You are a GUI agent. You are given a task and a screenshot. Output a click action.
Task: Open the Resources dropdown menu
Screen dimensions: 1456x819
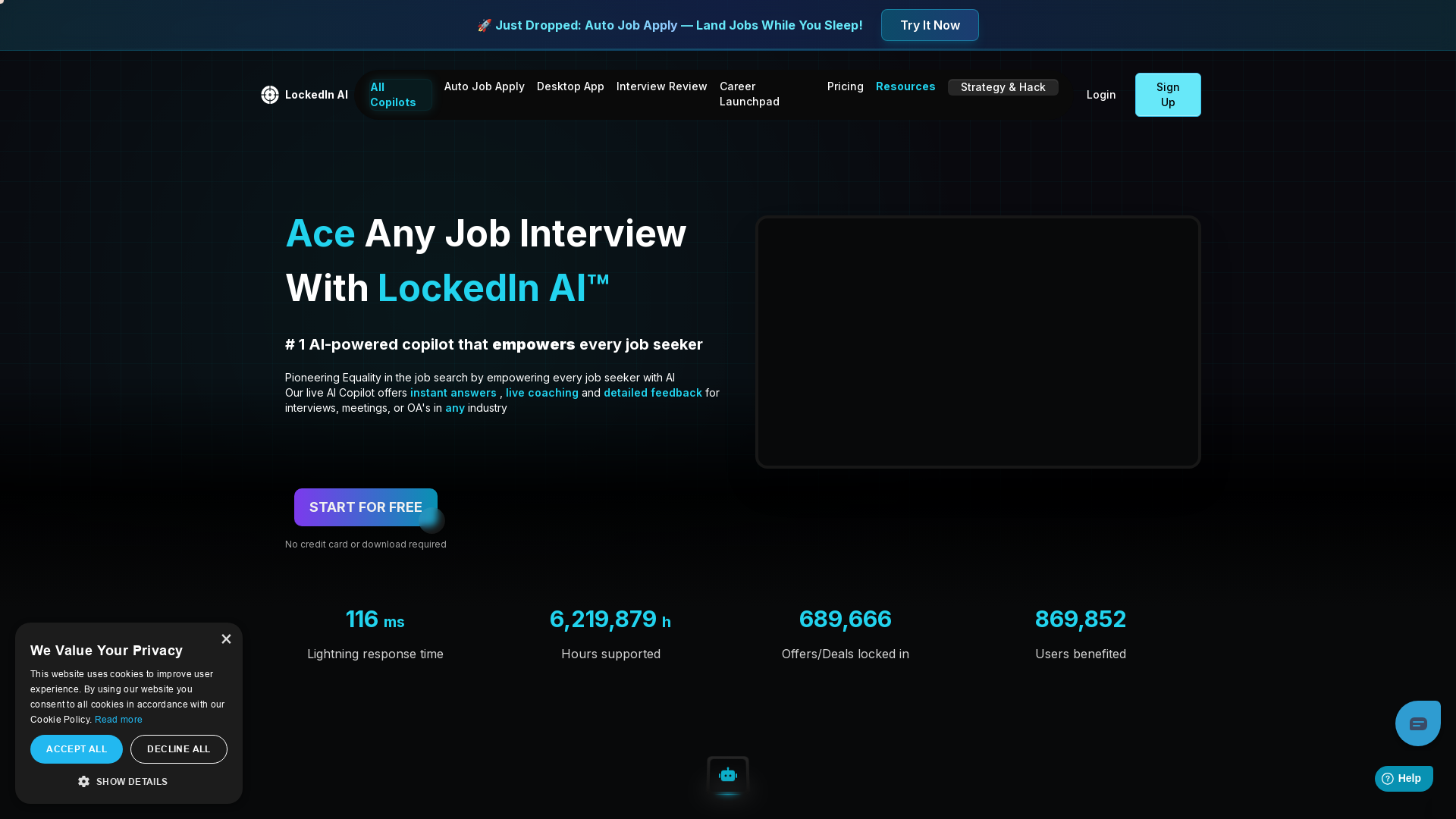(905, 86)
